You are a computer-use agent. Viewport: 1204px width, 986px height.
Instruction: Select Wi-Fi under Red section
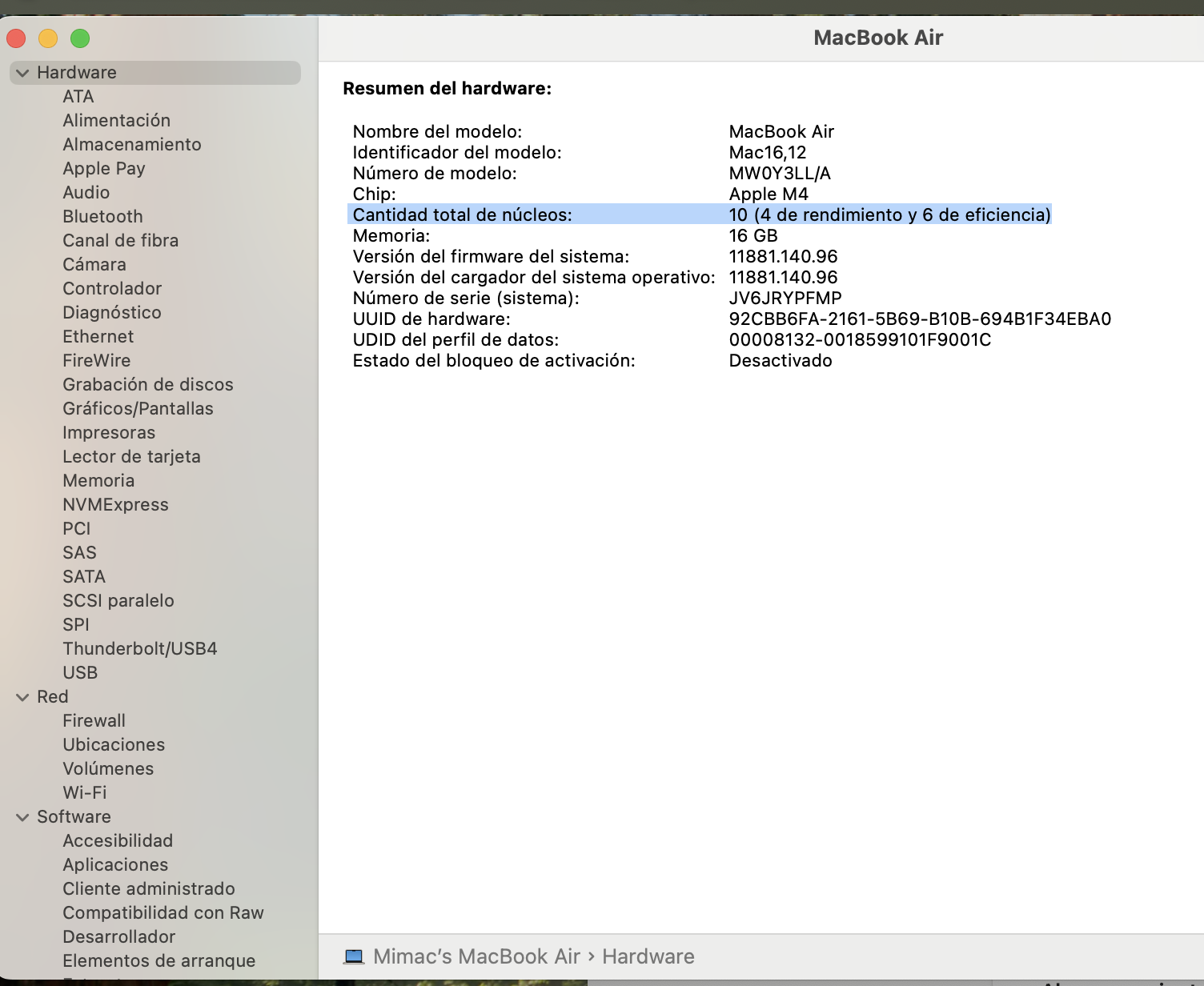click(84, 792)
